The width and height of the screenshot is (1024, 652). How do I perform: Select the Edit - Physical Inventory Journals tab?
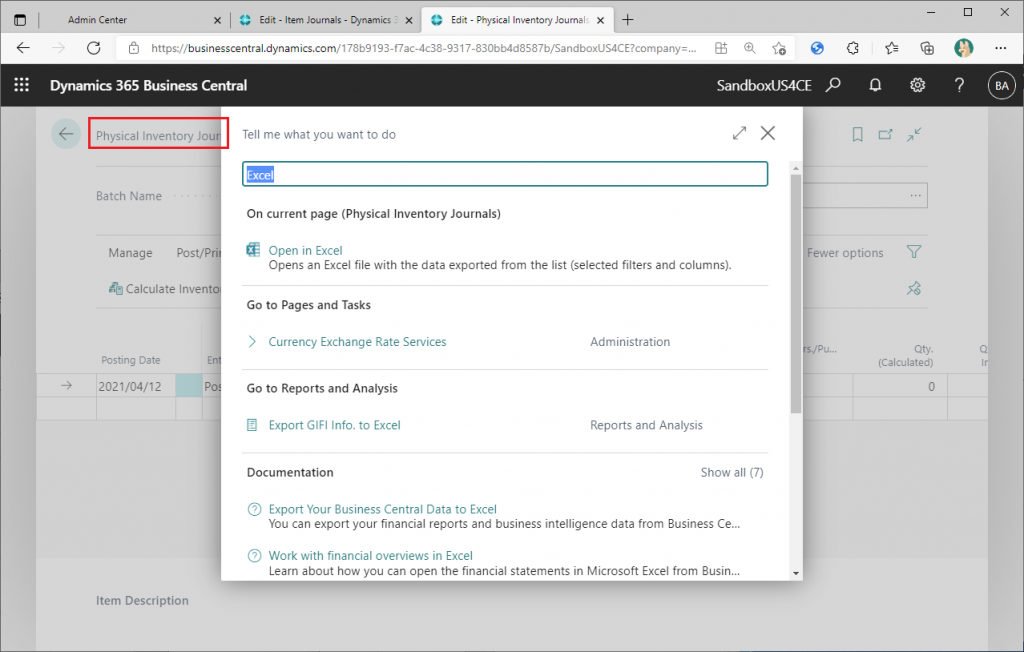(x=519, y=20)
